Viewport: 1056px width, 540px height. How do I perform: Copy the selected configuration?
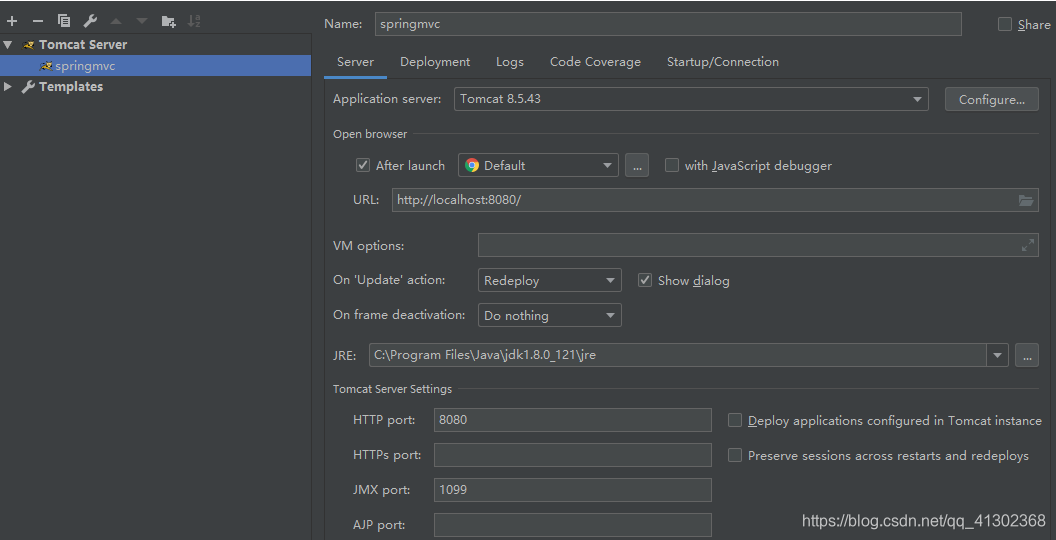point(64,21)
